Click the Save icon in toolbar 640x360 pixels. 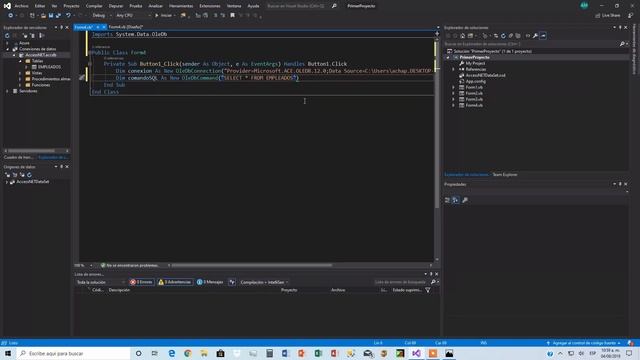coord(51,16)
